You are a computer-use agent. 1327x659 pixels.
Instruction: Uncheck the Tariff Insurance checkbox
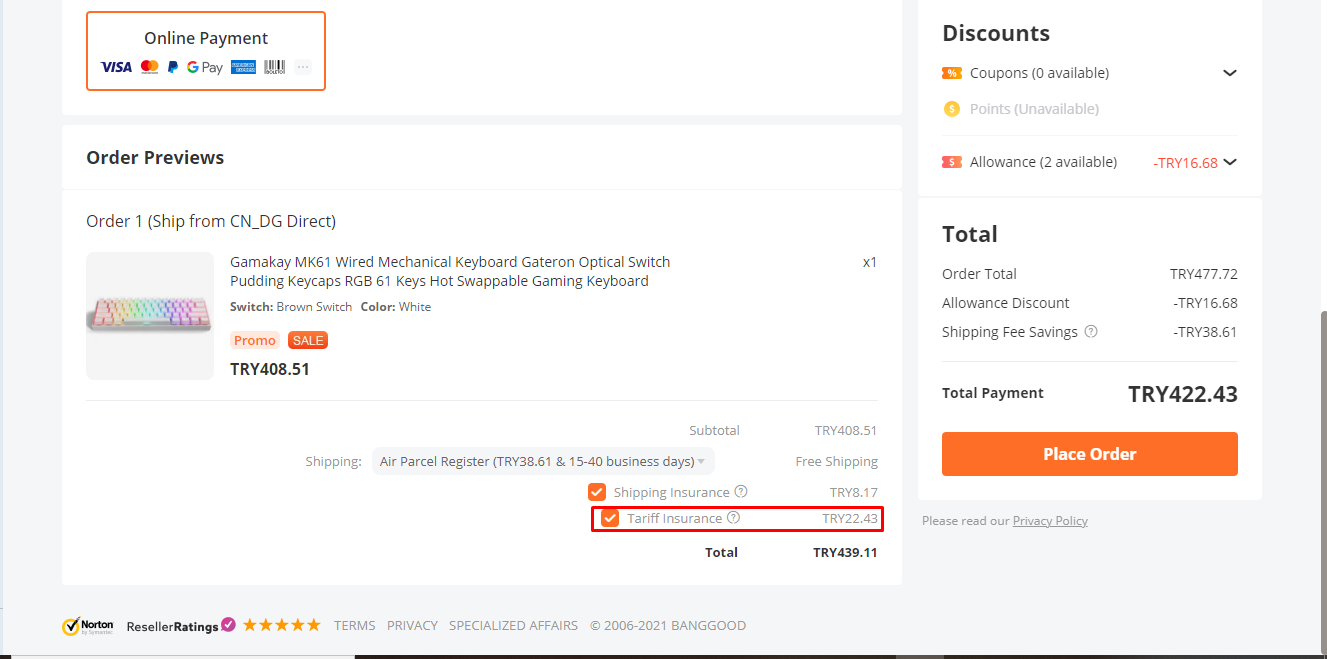[x=610, y=518]
